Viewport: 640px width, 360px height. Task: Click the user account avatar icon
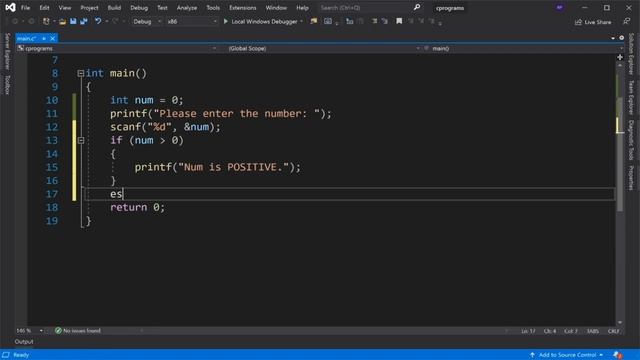pos(560,7)
